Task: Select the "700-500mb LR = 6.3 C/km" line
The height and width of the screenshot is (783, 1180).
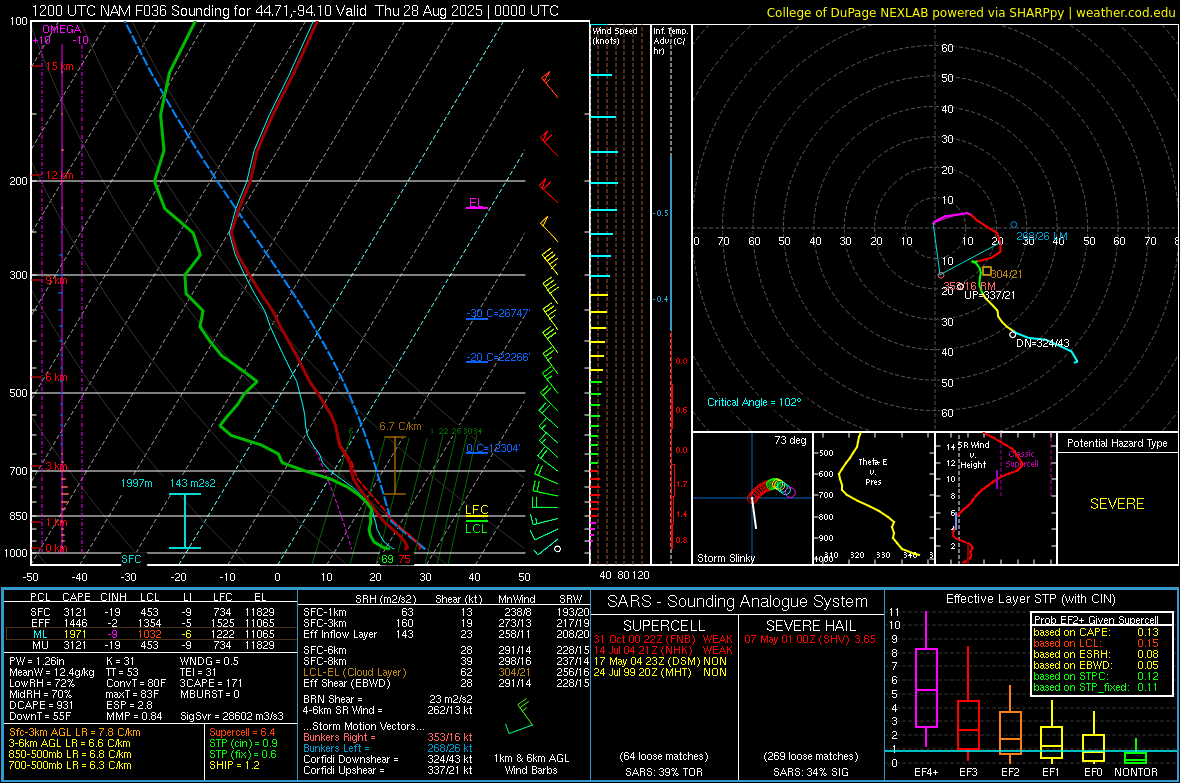Action: pyautogui.click(x=70, y=765)
